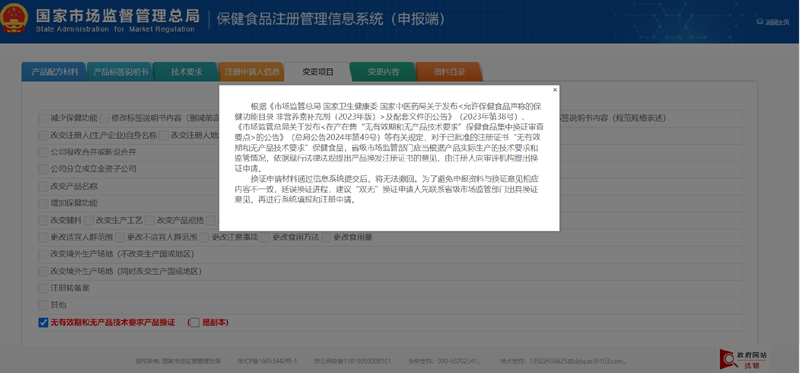The image size is (800, 373).
Task: Check the 更改注意事项 checkbox
Action: click(x=205, y=237)
